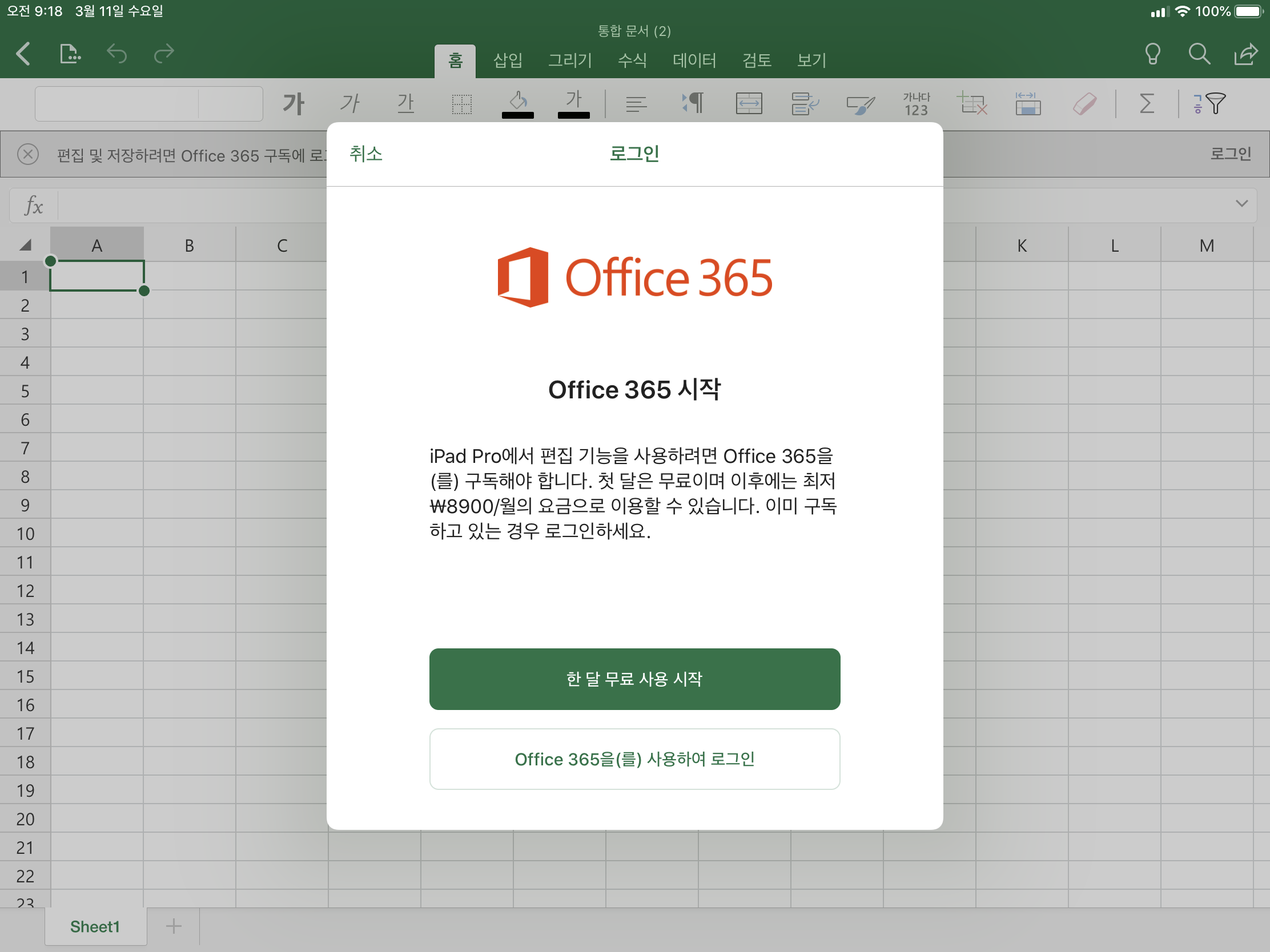
Task: Switch to the 삽입 tab
Action: [x=508, y=60]
